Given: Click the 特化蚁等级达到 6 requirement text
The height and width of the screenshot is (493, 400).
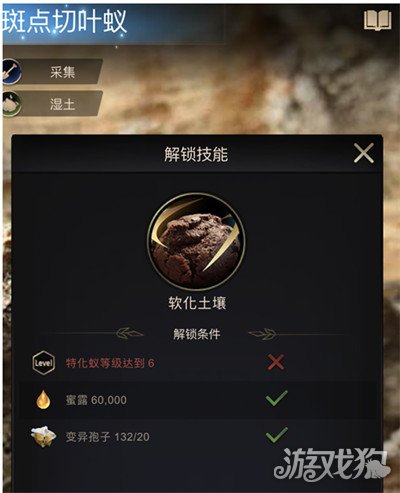Looking at the screenshot, I should 110,363.
